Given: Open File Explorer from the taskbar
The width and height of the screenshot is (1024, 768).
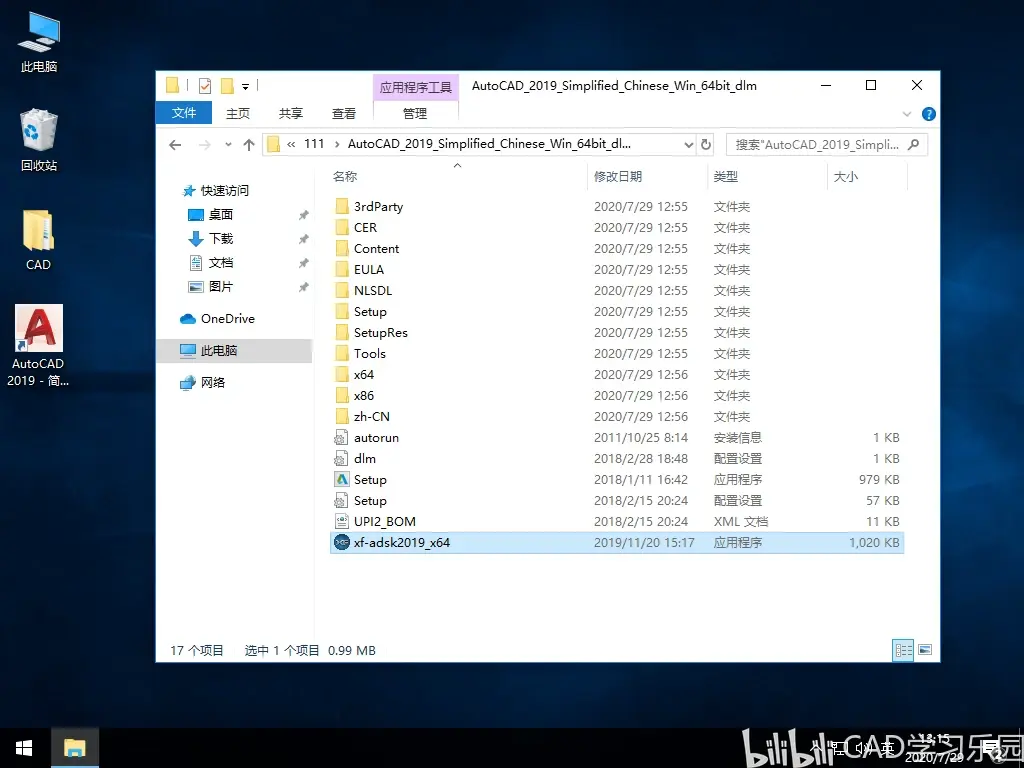Looking at the screenshot, I should click(x=74, y=748).
